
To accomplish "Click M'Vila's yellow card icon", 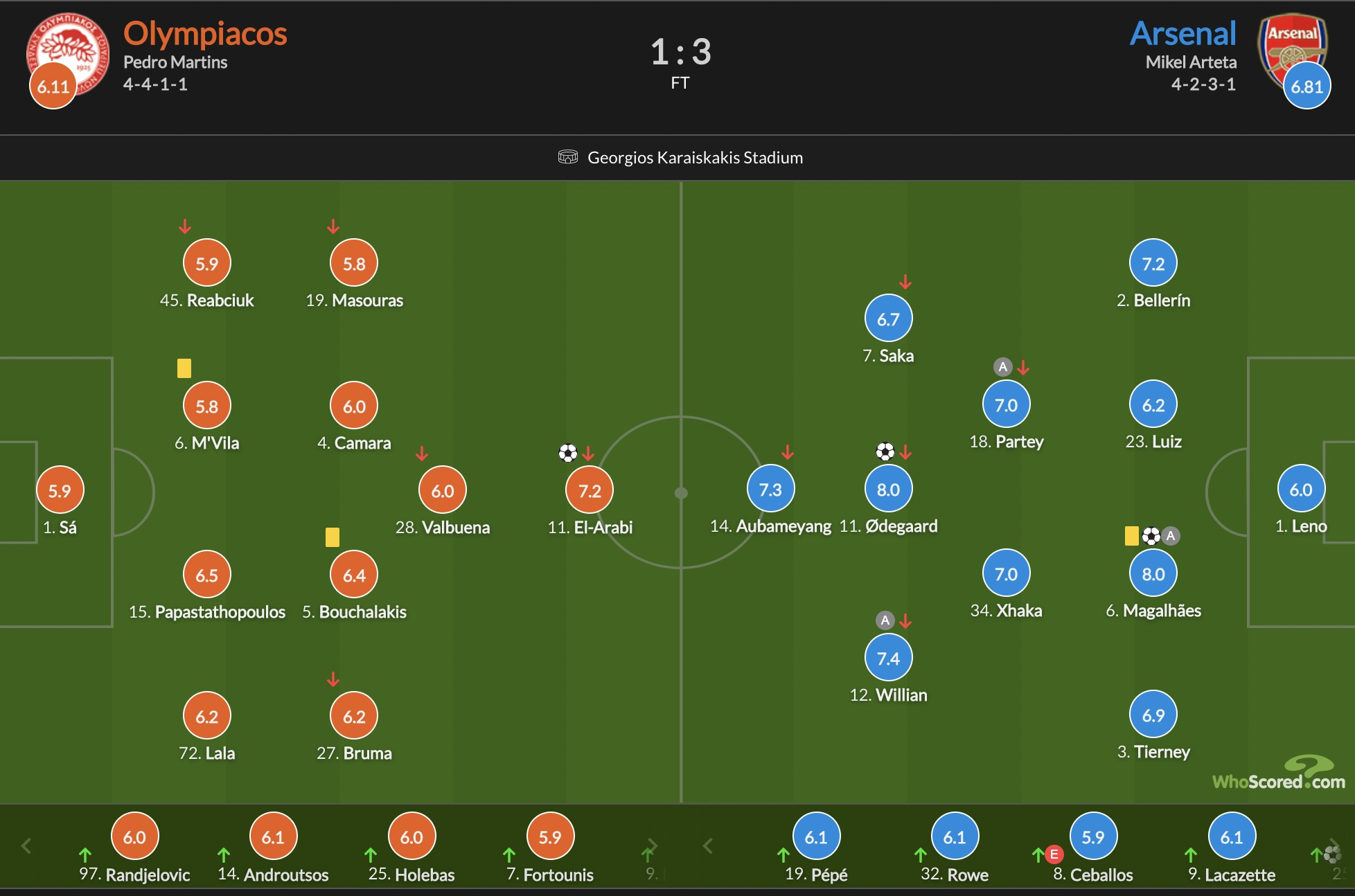I will [x=184, y=368].
